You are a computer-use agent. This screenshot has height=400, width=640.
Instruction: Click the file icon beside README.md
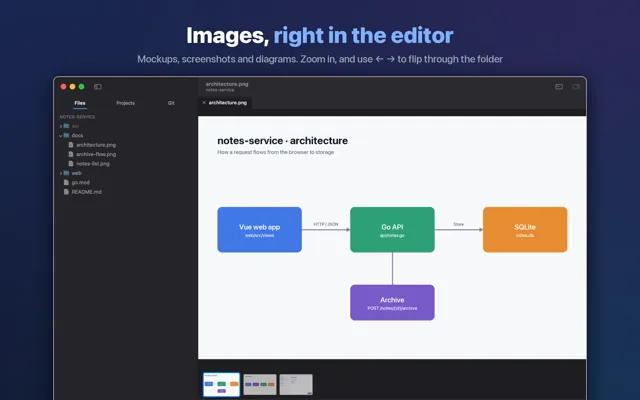[x=66, y=192]
